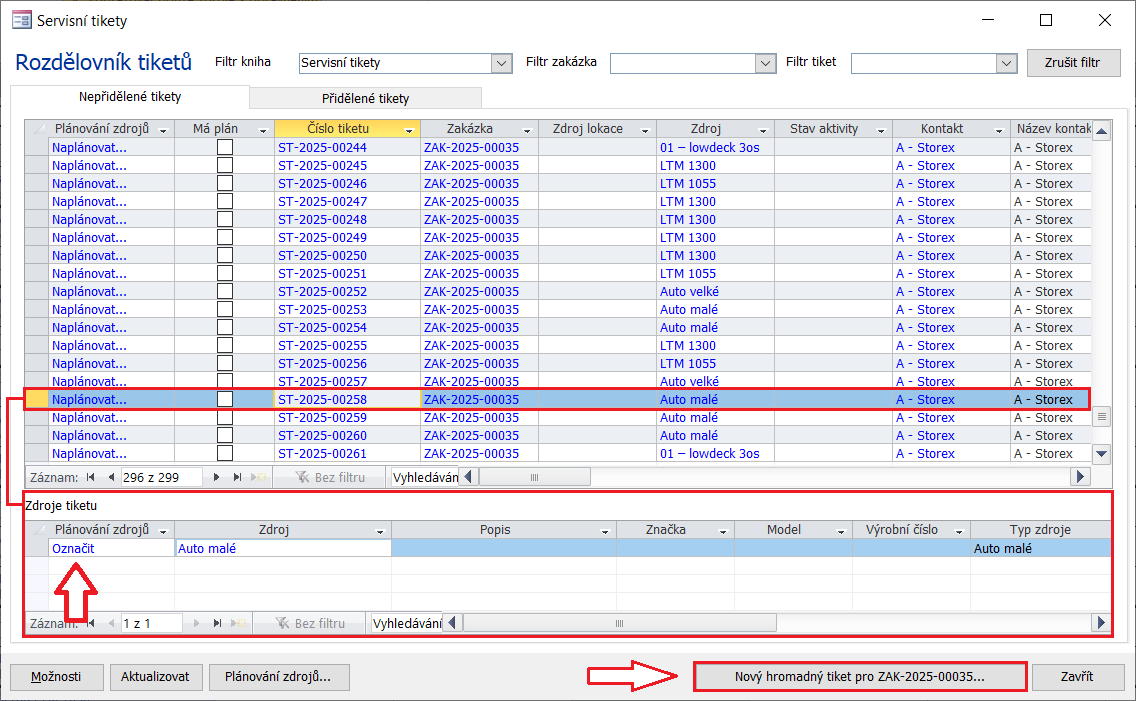Click horizontal scrollbar thumb of upper grid
This screenshot has width=1136, height=701.
(534, 478)
